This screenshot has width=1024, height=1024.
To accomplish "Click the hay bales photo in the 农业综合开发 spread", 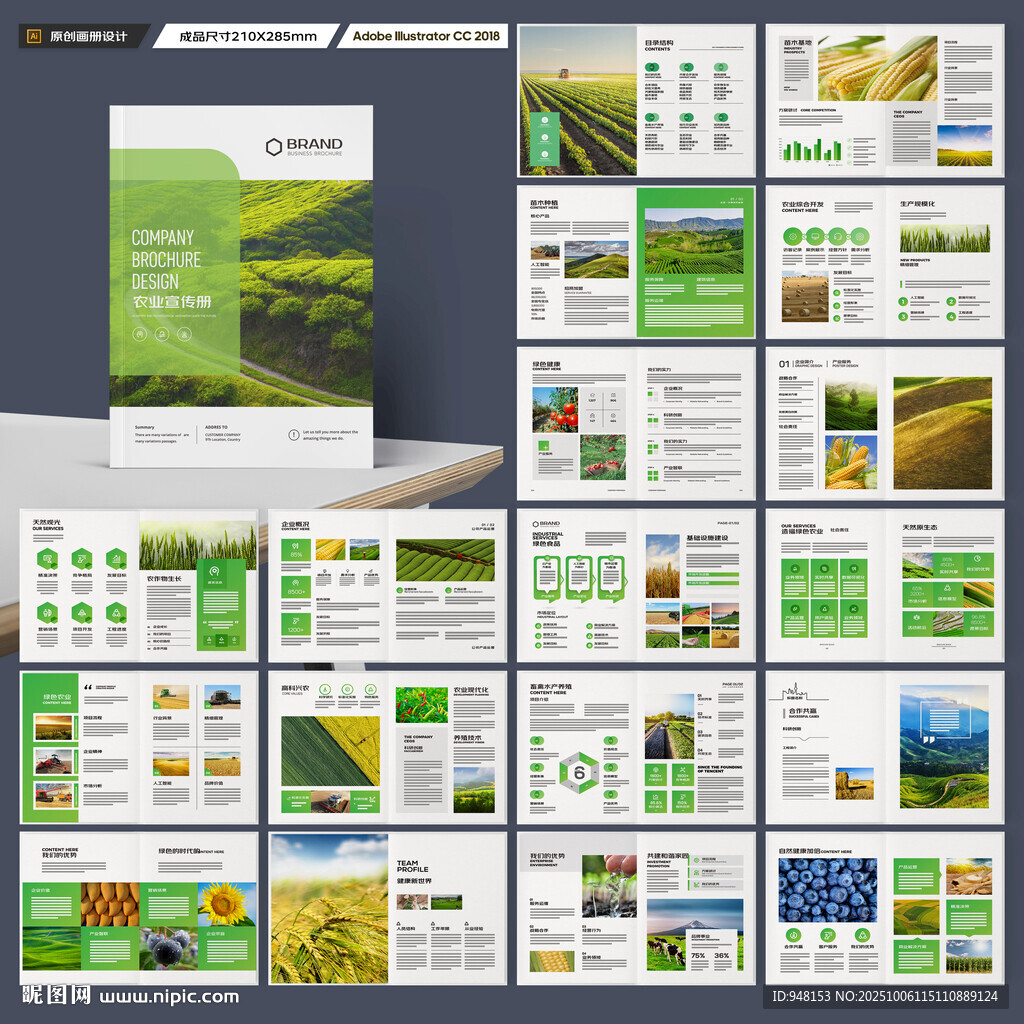I will pos(805,297).
